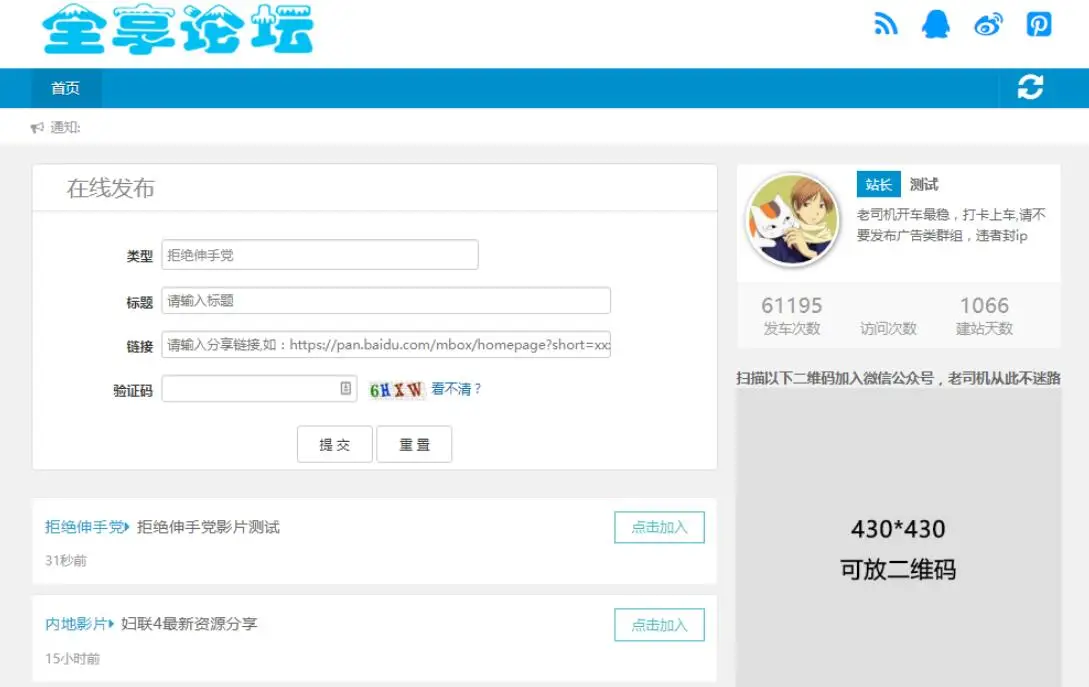1089x687 pixels.
Task: Click the 看不清 captcha help link
Action: (456, 390)
